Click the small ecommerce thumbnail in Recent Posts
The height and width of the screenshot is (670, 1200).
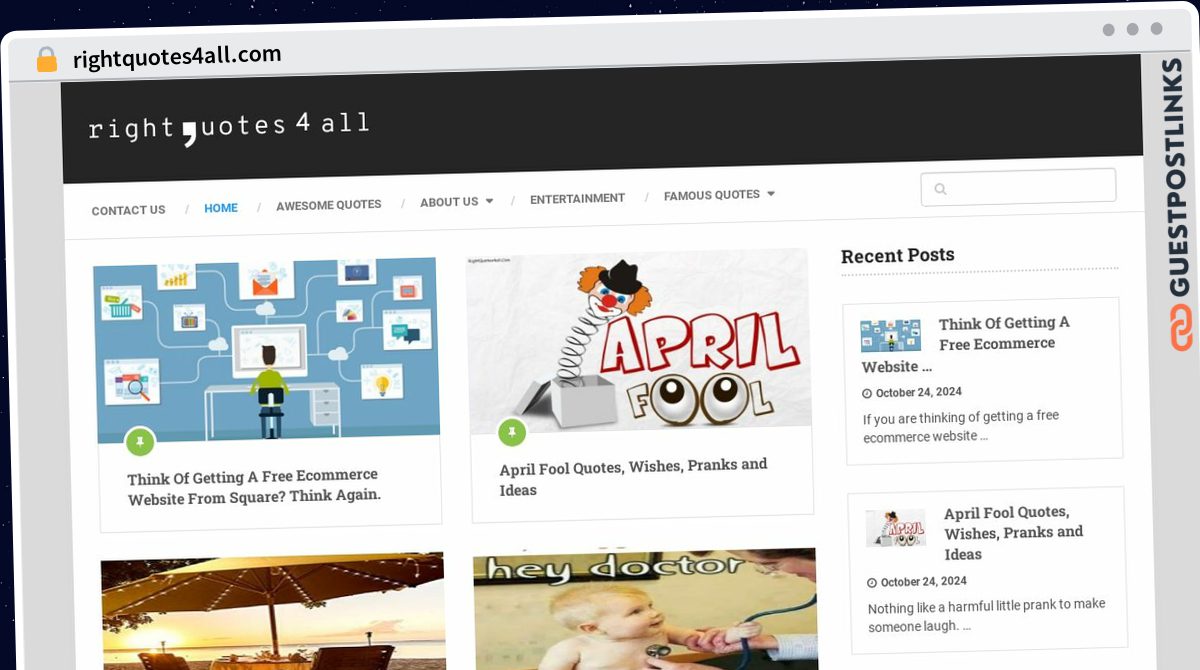click(x=891, y=336)
